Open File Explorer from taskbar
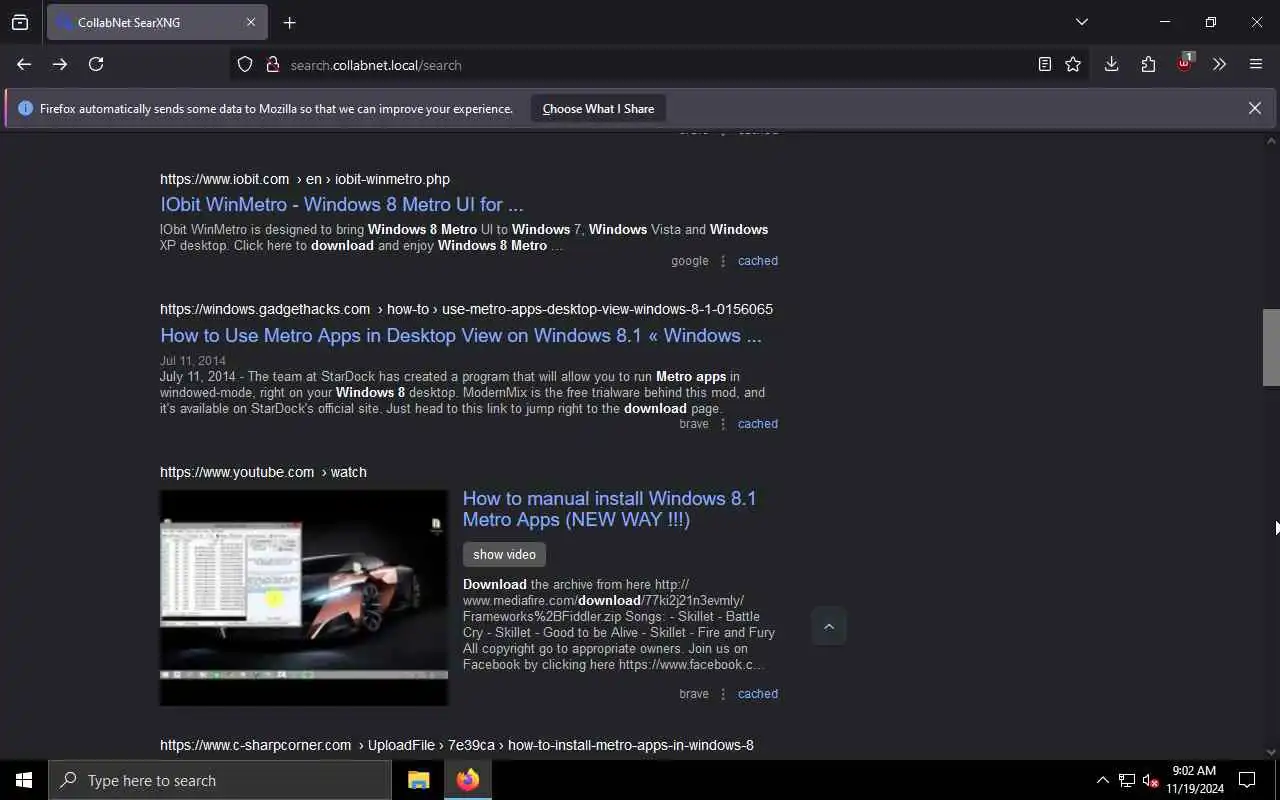Viewport: 1280px width, 800px height. pos(418,780)
